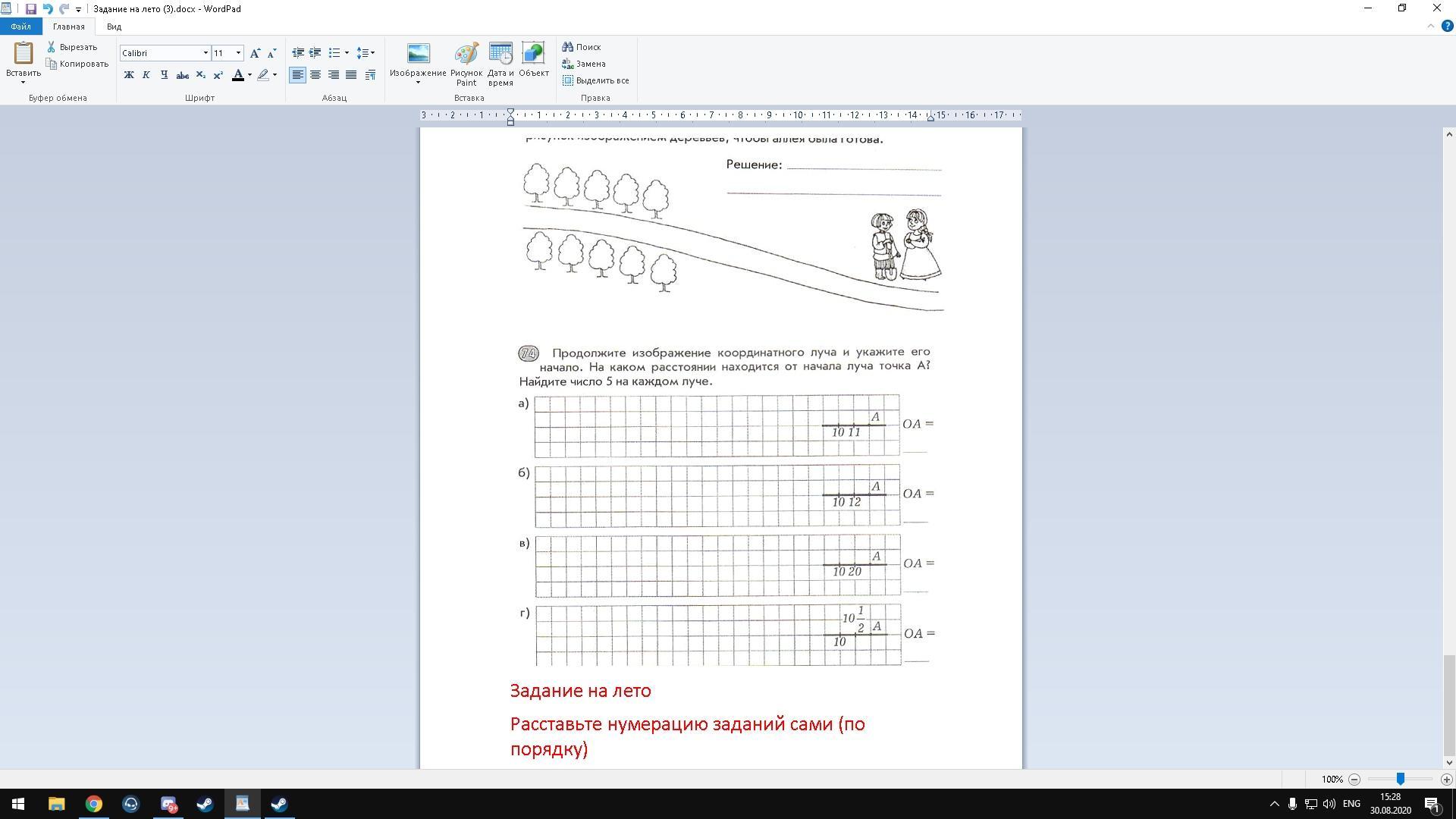Open the bullet list style dropdown

pos(347,53)
